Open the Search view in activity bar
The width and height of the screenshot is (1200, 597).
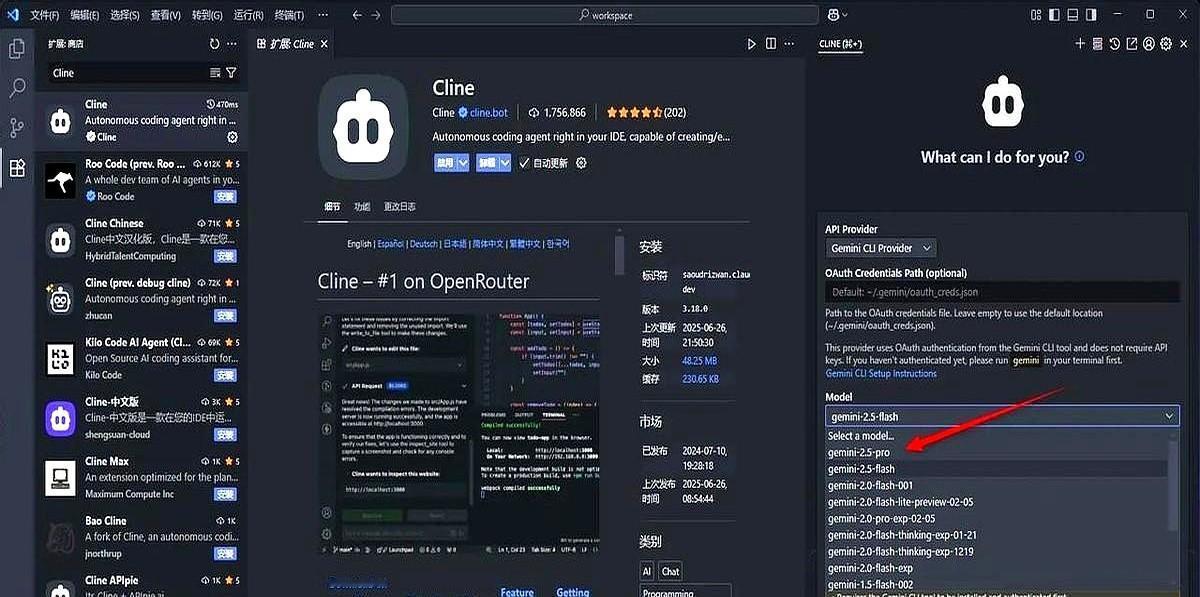(17, 88)
